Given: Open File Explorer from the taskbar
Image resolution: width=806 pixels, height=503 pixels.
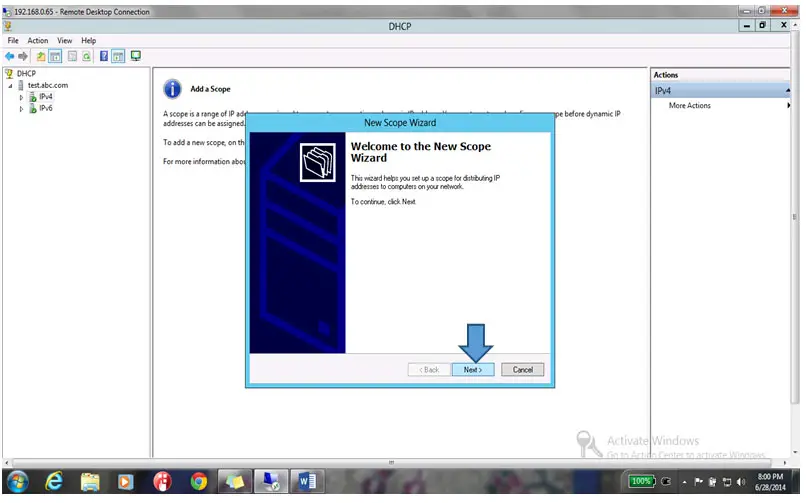Looking at the screenshot, I should pos(91,482).
